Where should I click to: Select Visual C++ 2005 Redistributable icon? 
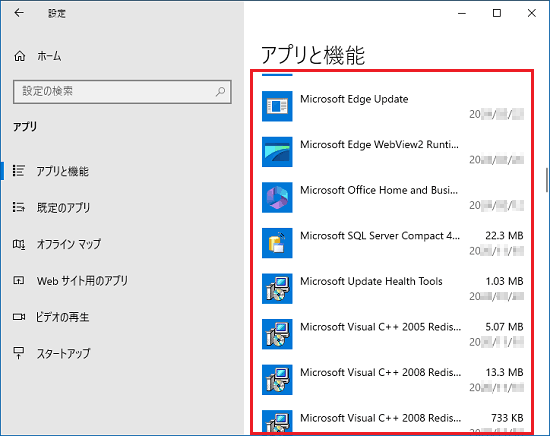coord(277,334)
